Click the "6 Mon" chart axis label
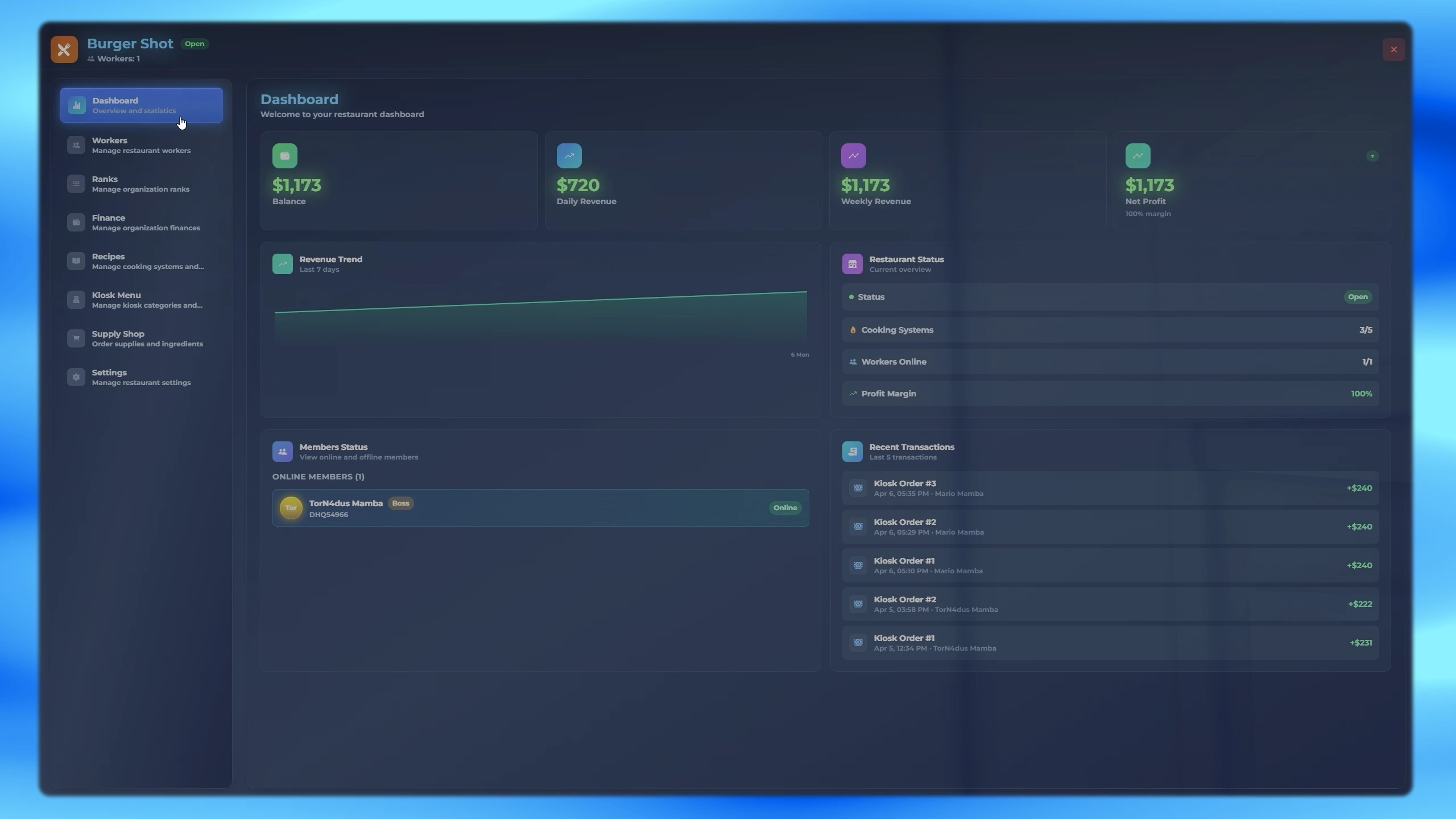1456x819 pixels. coord(800,355)
